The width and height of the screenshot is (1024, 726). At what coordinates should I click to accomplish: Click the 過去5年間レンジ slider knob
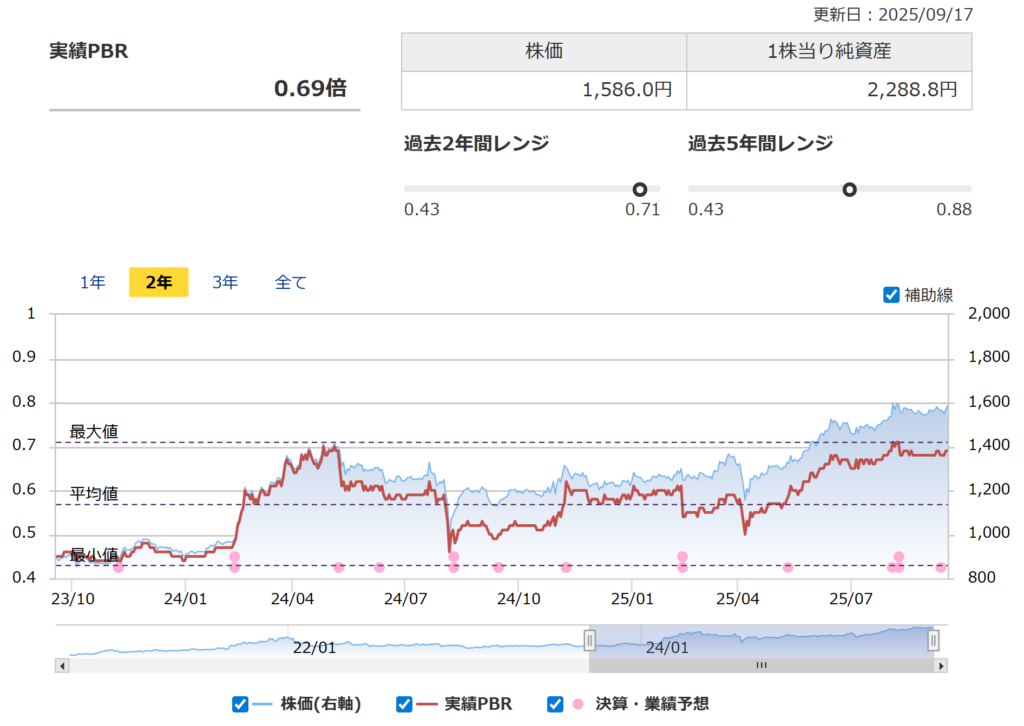[x=850, y=189]
